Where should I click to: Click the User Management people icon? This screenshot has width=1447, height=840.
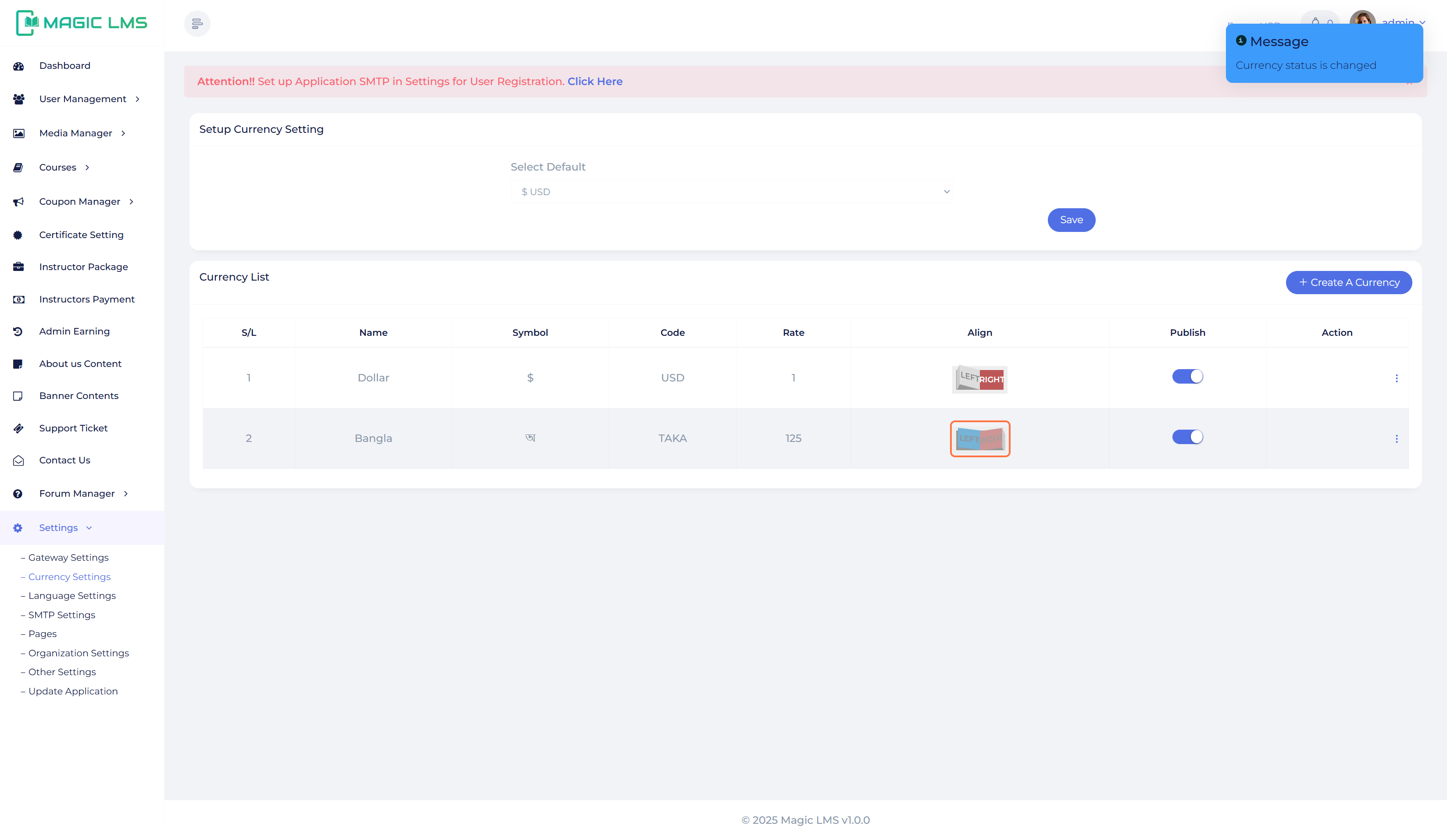pos(18,99)
